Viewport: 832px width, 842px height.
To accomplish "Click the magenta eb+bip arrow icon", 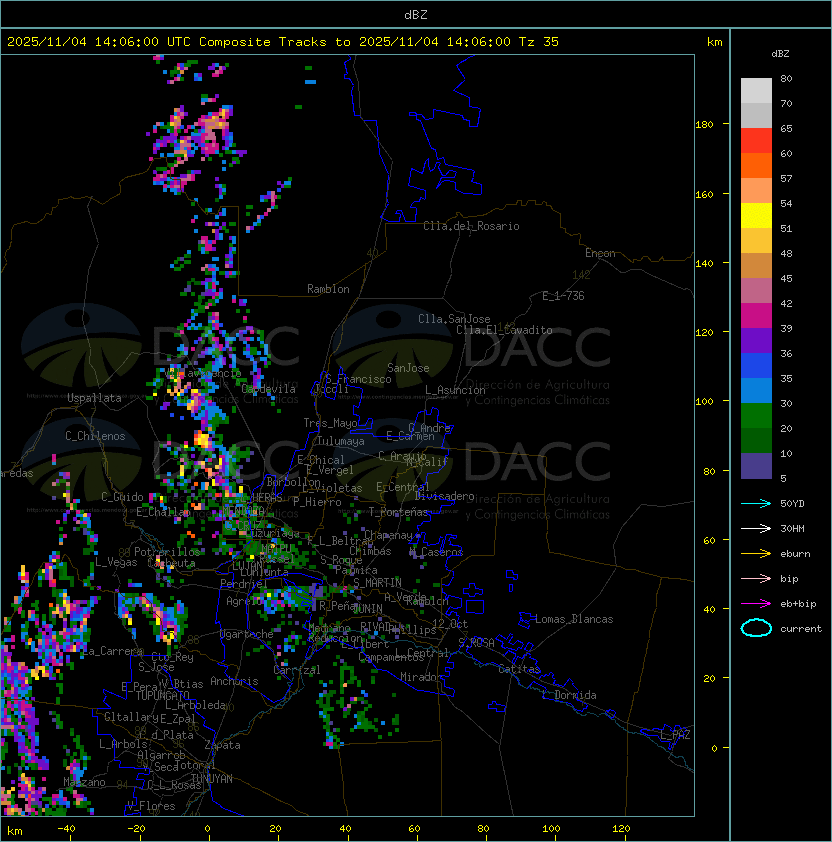I will click(756, 604).
